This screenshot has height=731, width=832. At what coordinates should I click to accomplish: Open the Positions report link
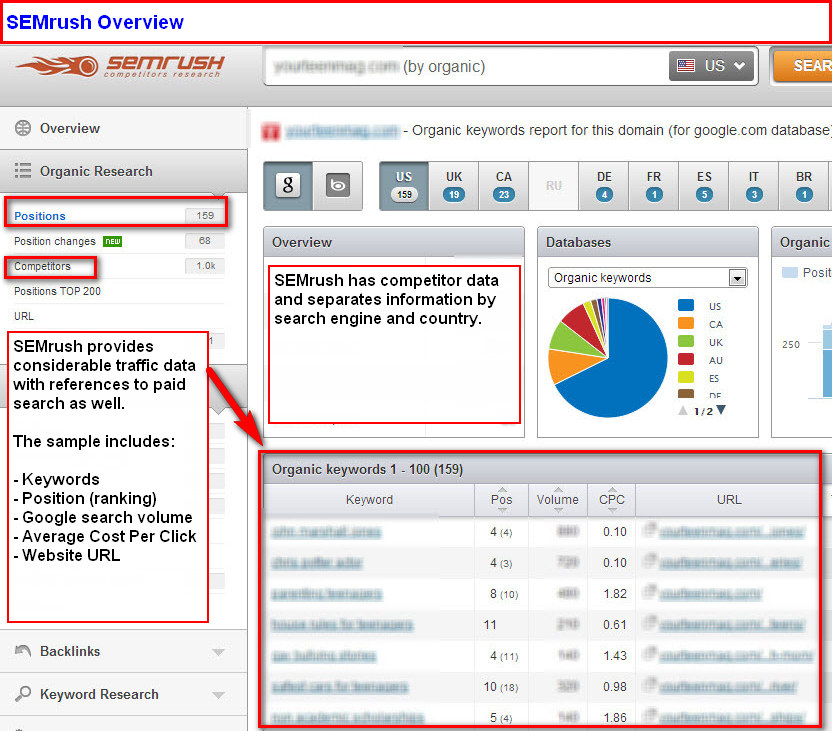(40, 216)
